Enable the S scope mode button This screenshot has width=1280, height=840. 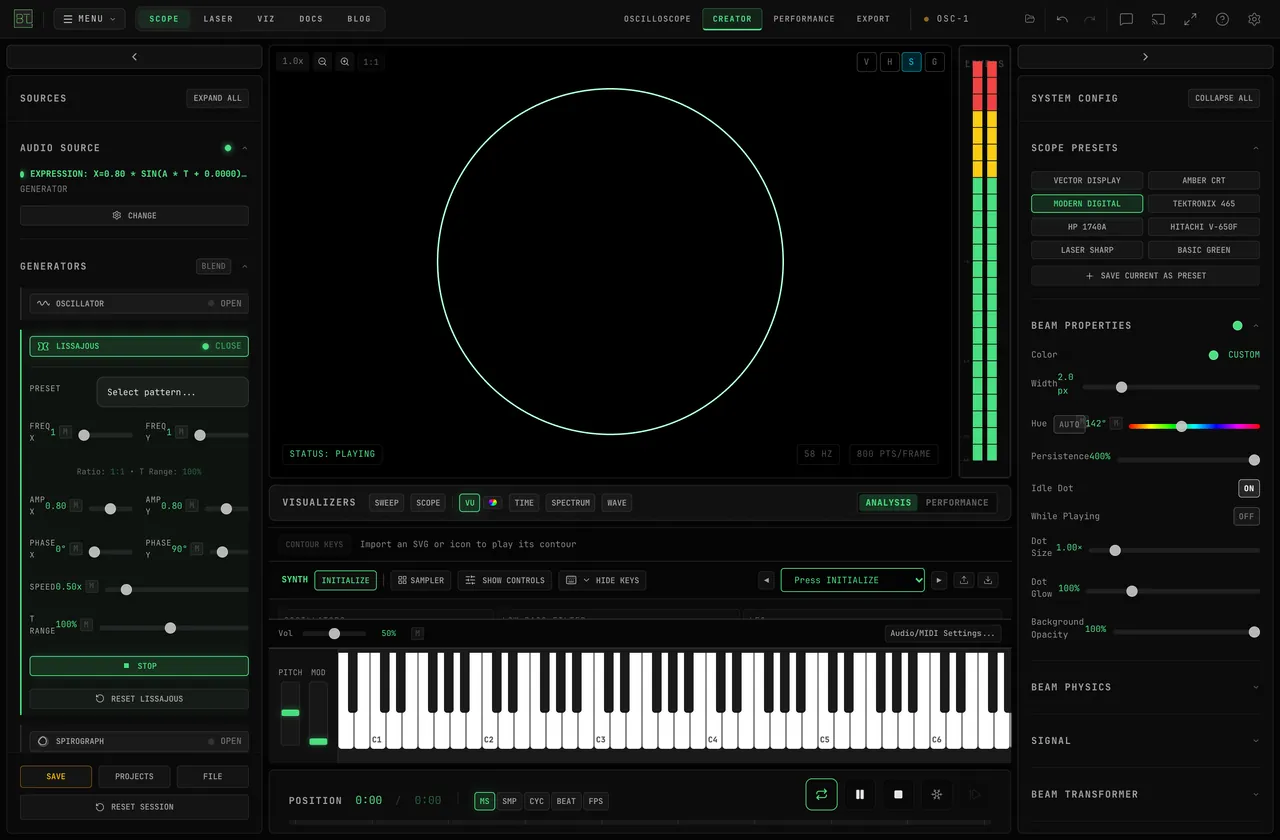[x=912, y=62]
